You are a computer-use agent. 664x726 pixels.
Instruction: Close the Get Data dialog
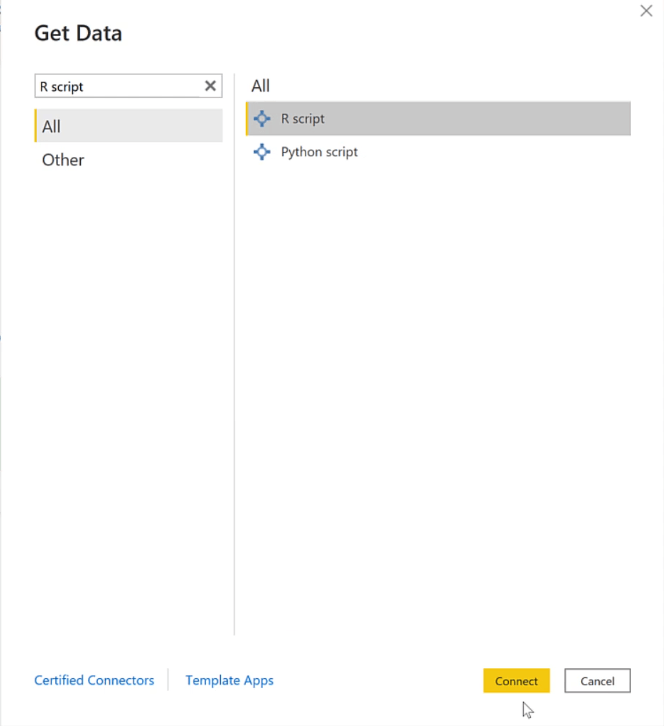click(646, 11)
